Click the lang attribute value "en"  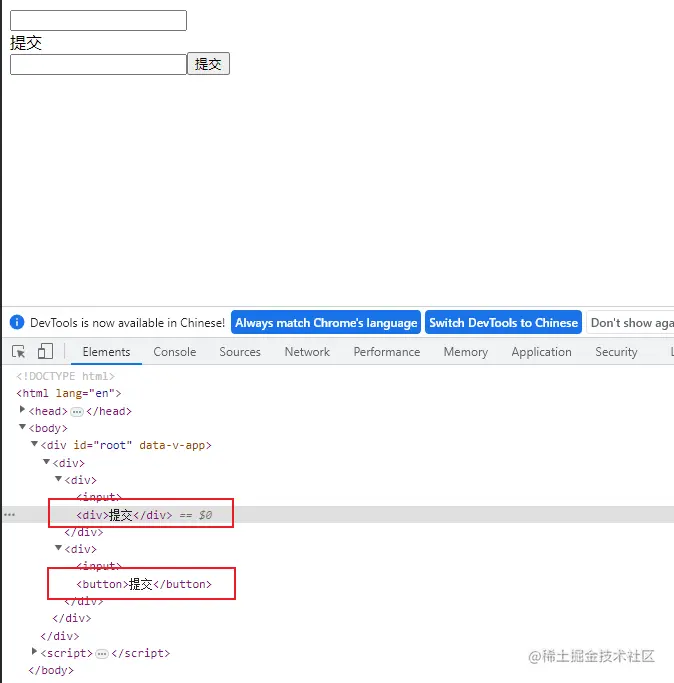pyautogui.click(x=102, y=393)
